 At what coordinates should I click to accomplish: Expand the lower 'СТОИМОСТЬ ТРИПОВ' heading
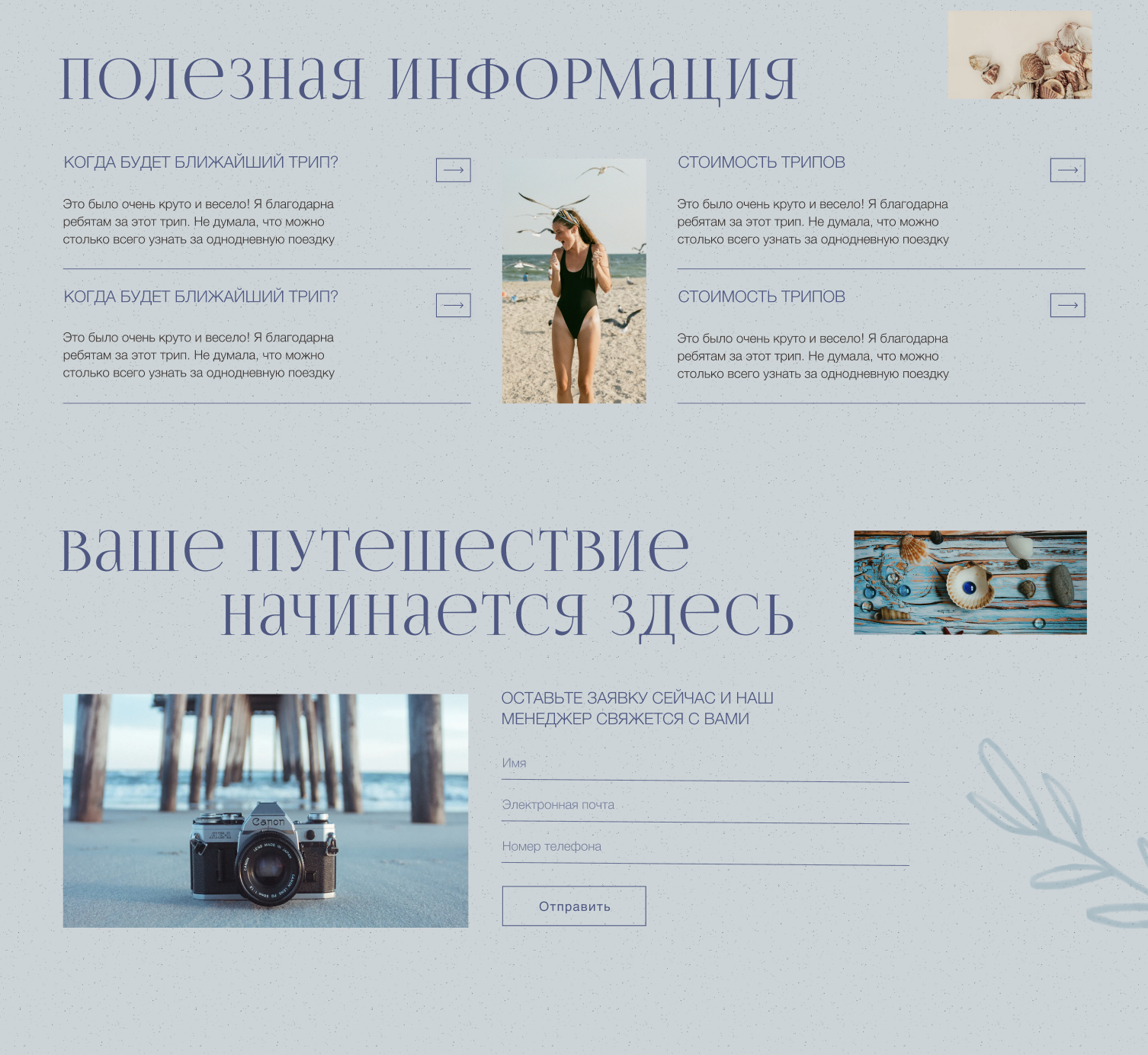[x=762, y=297]
